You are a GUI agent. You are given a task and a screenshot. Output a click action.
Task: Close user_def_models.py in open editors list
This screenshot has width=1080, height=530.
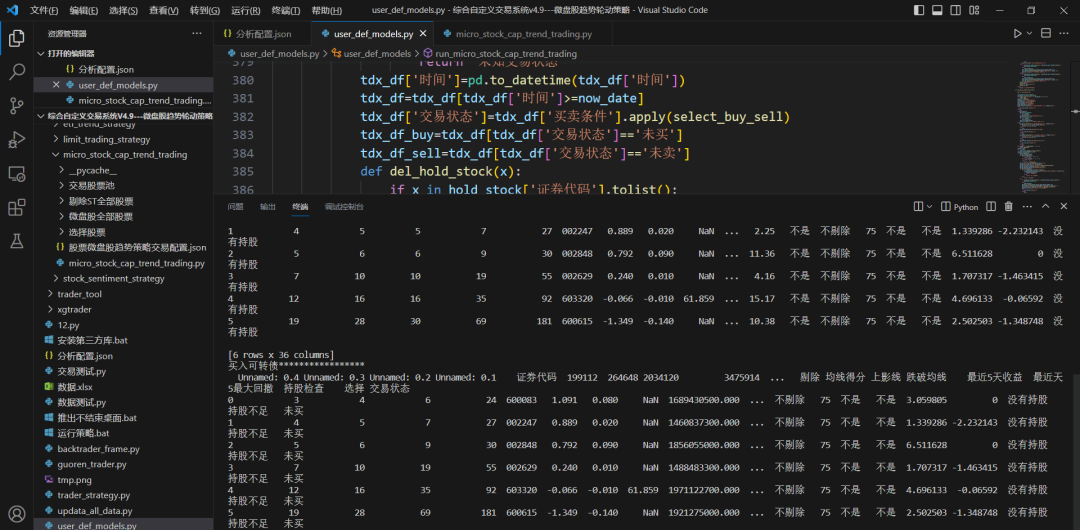point(56,85)
